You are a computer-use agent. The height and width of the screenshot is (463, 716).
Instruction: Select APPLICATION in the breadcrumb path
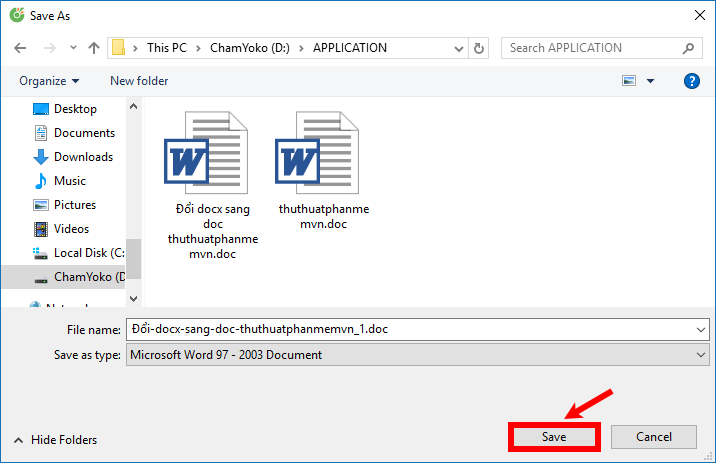point(350,48)
